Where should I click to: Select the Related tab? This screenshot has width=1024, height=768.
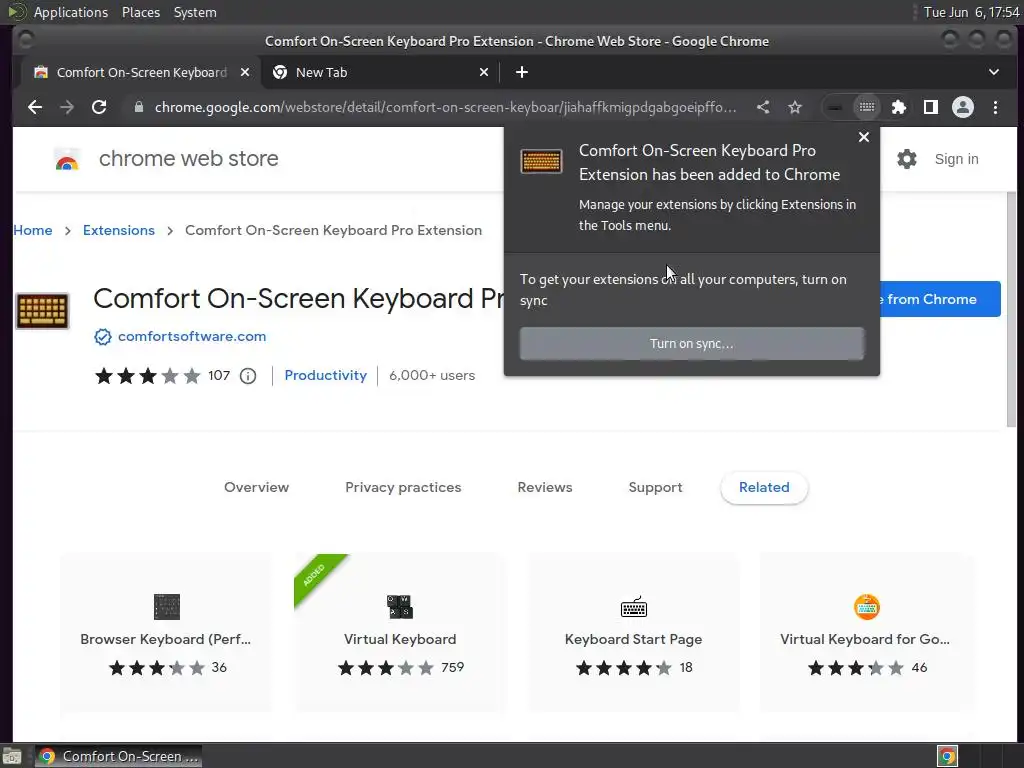(x=764, y=487)
